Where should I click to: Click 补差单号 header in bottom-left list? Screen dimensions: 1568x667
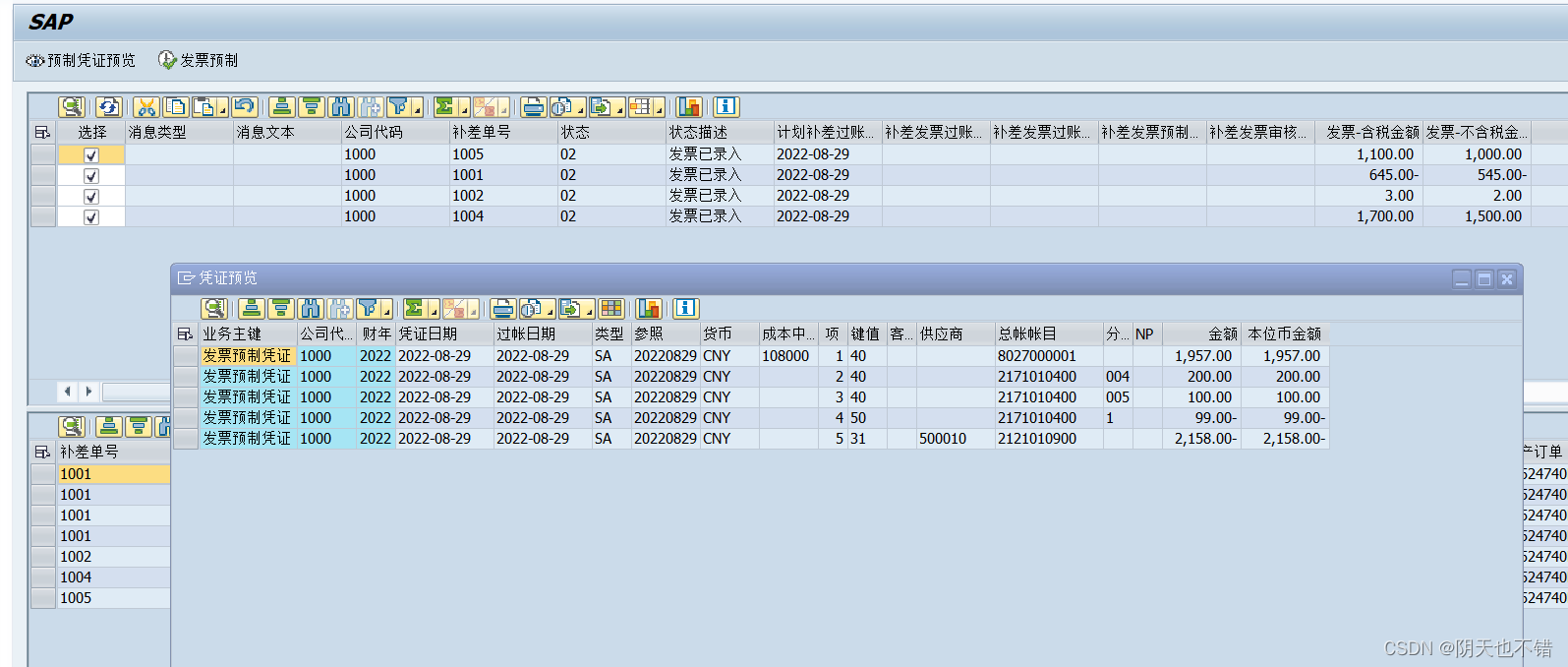point(113,452)
